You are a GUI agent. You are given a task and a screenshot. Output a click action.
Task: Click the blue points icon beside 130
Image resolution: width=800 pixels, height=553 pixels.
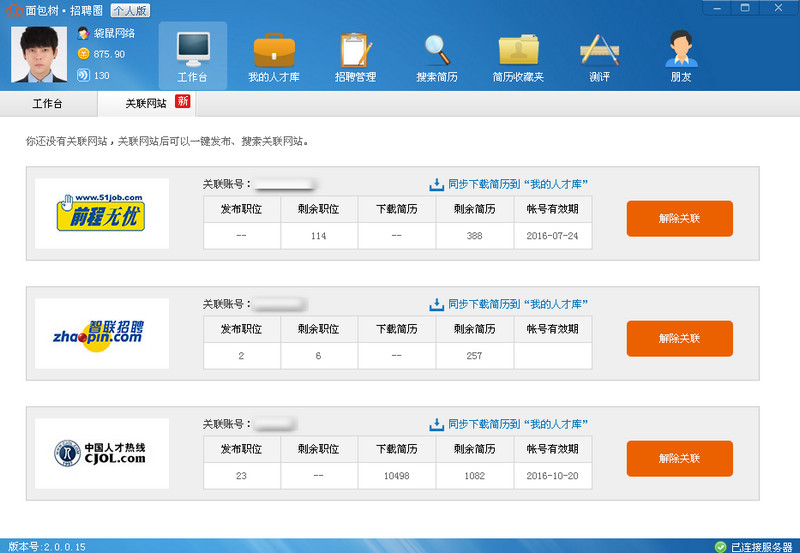[83, 76]
